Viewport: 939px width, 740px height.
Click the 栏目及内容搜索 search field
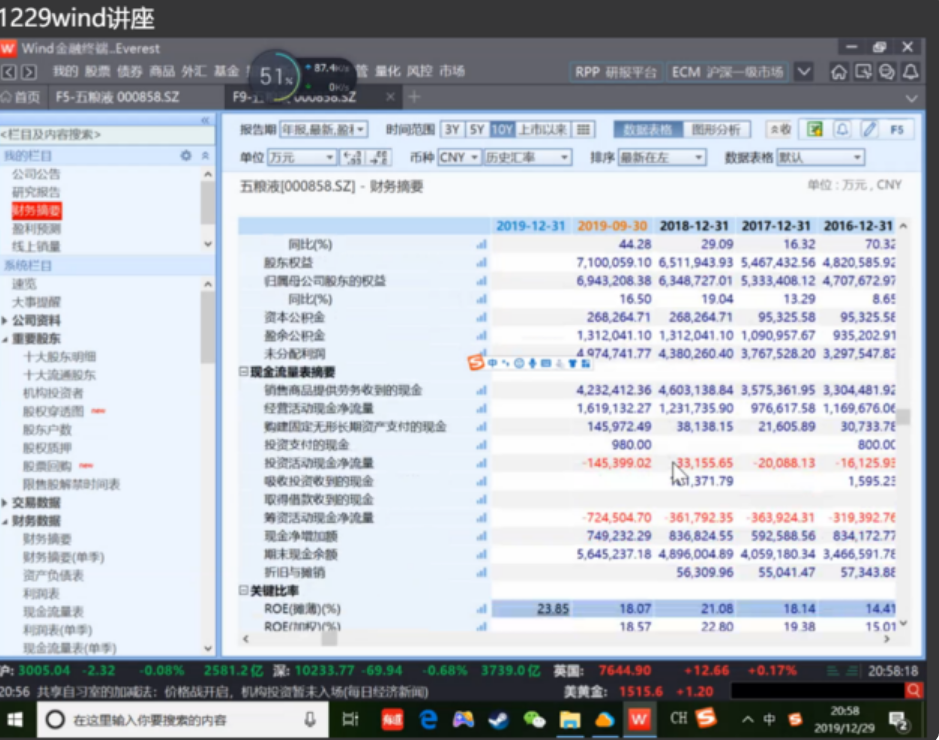pos(108,134)
